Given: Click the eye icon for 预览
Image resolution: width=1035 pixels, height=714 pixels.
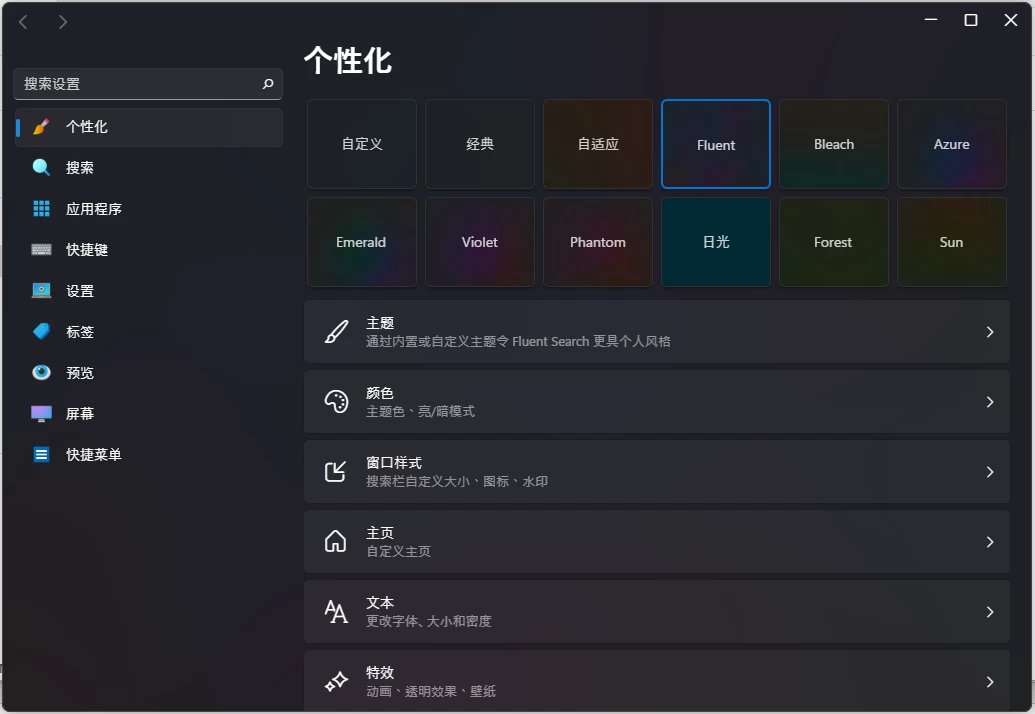Looking at the screenshot, I should (41, 373).
